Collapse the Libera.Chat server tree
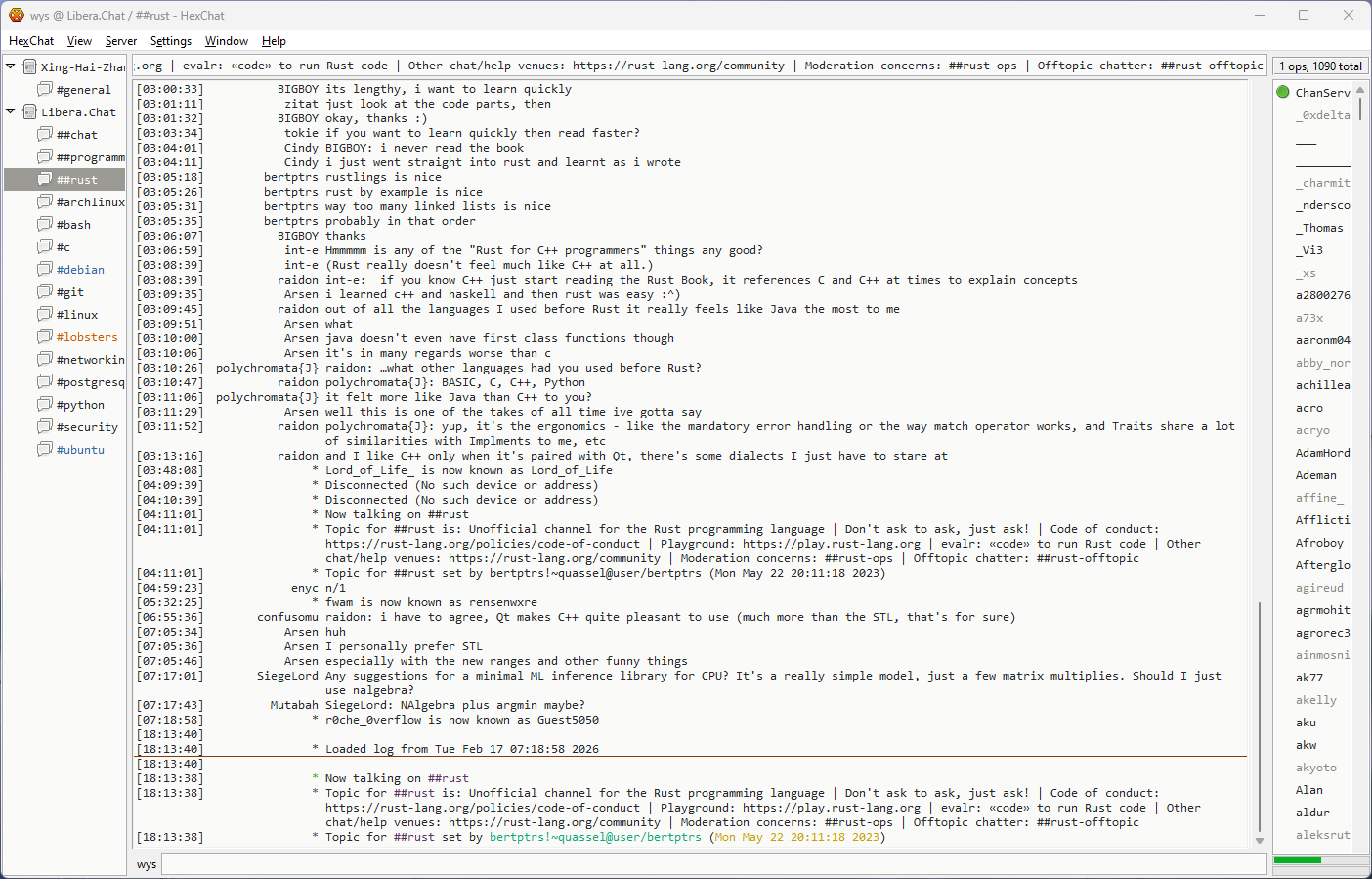The height and width of the screenshot is (879, 1372). (11, 111)
